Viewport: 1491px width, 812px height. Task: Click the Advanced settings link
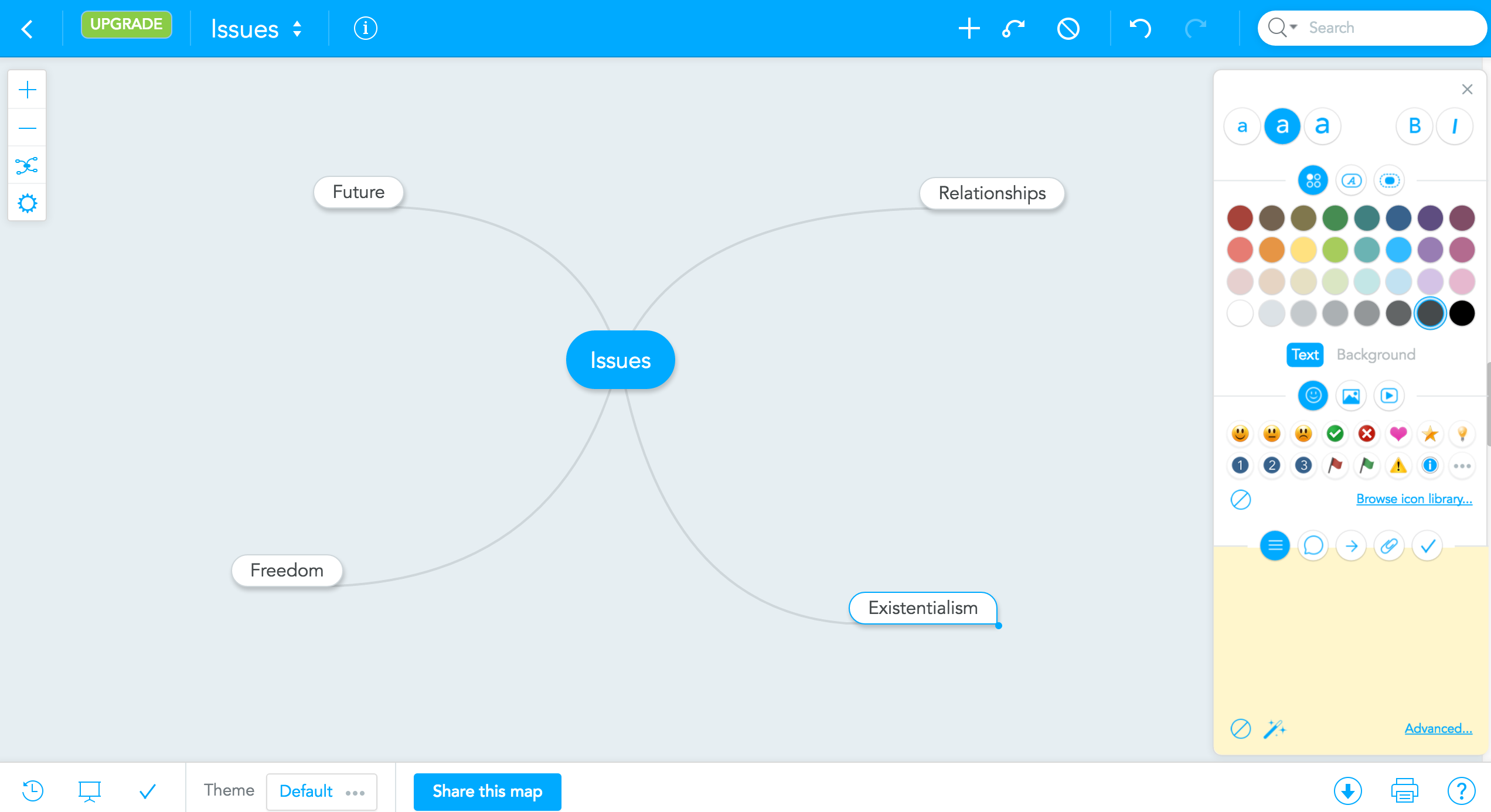coord(1438,727)
